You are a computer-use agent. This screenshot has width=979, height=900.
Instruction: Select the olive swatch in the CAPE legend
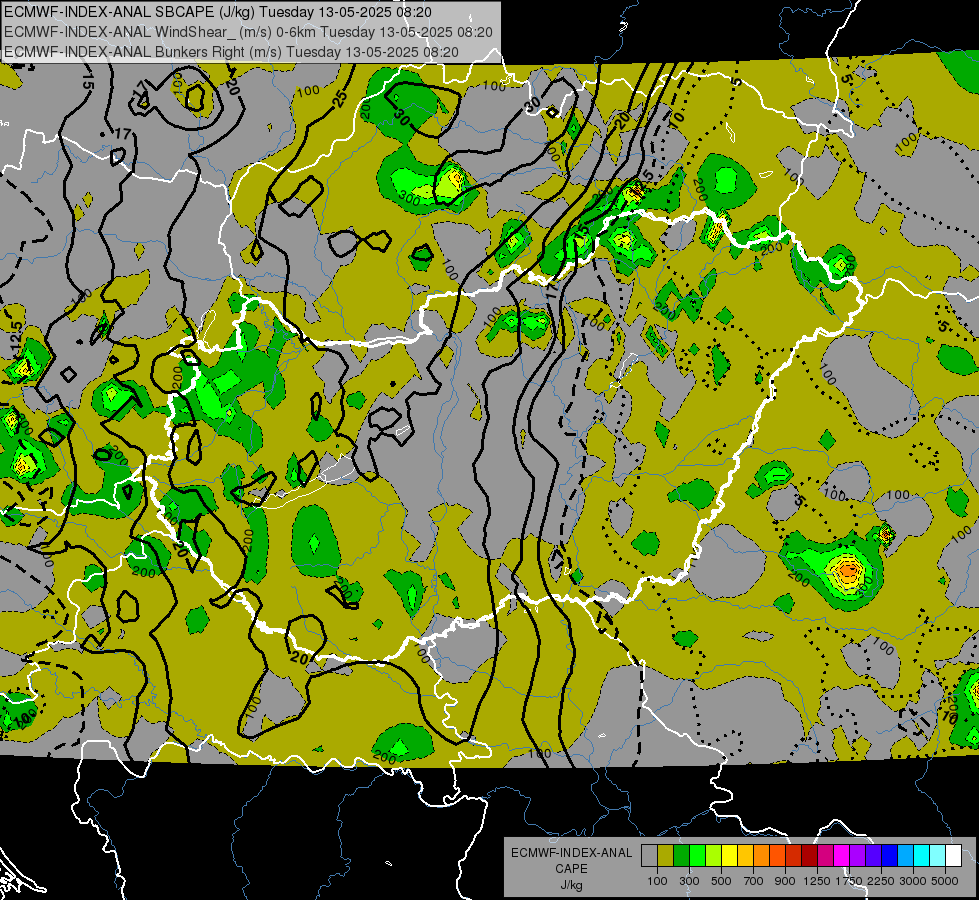coord(666,856)
